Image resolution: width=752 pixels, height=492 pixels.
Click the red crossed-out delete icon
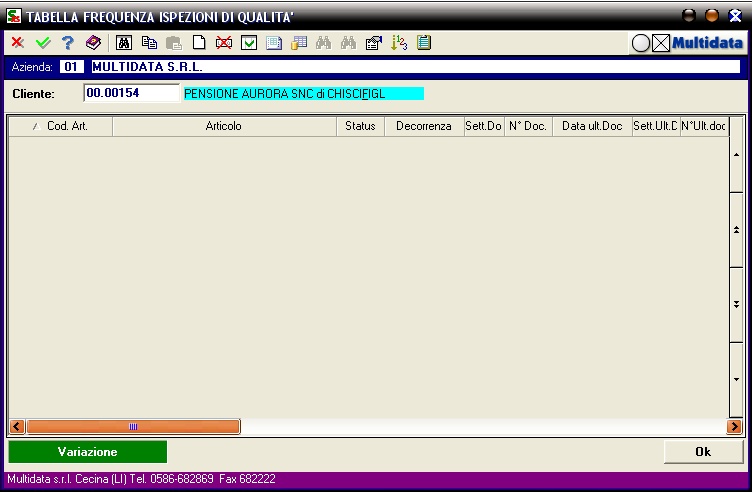click(x=223, y=43)
